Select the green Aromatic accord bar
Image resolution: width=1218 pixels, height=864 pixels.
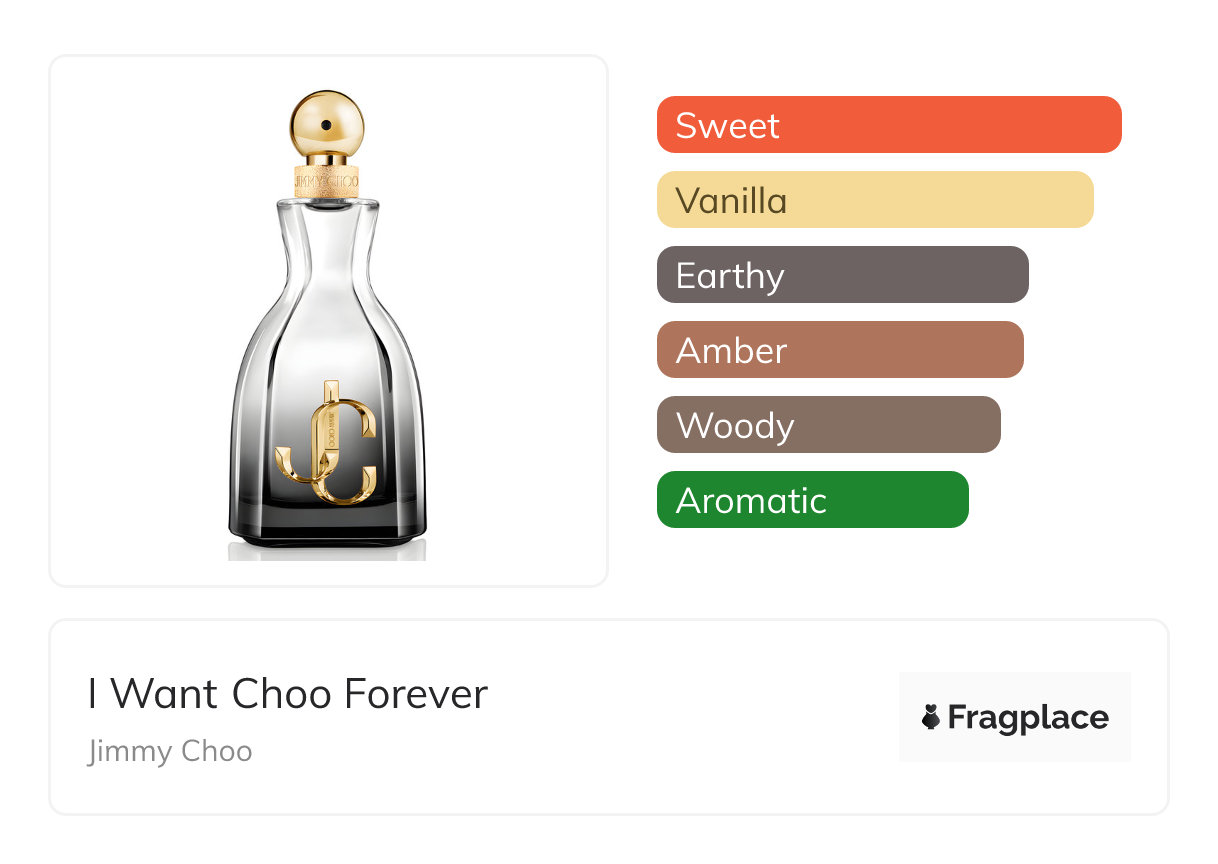812,500
